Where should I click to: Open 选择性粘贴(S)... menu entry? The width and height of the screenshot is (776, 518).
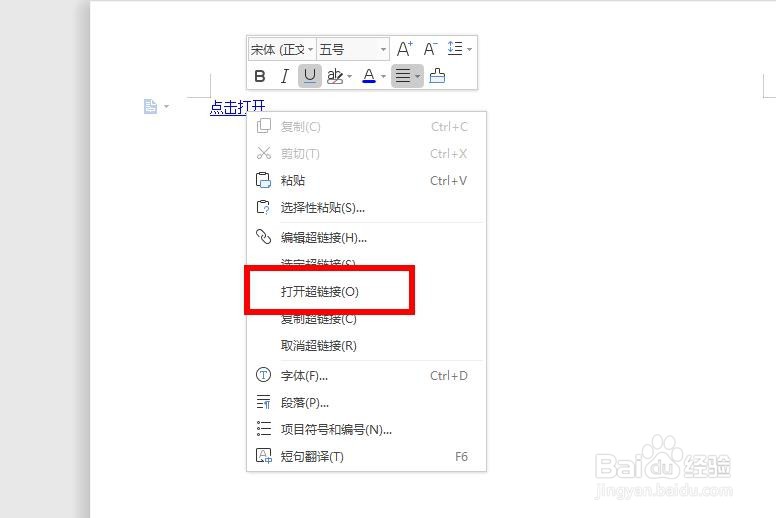coord(366,208)
